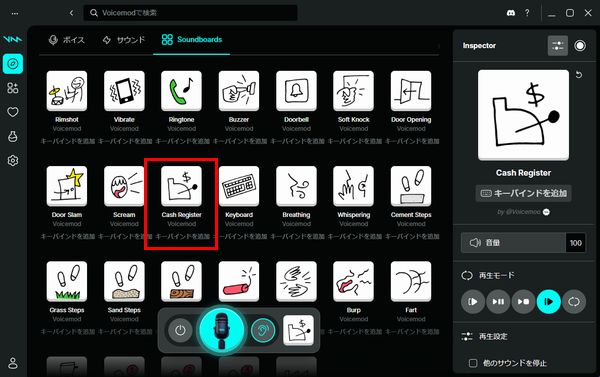600x377 pixels.
Task: Open settings gear in sidebar
Action: point(13,160)
